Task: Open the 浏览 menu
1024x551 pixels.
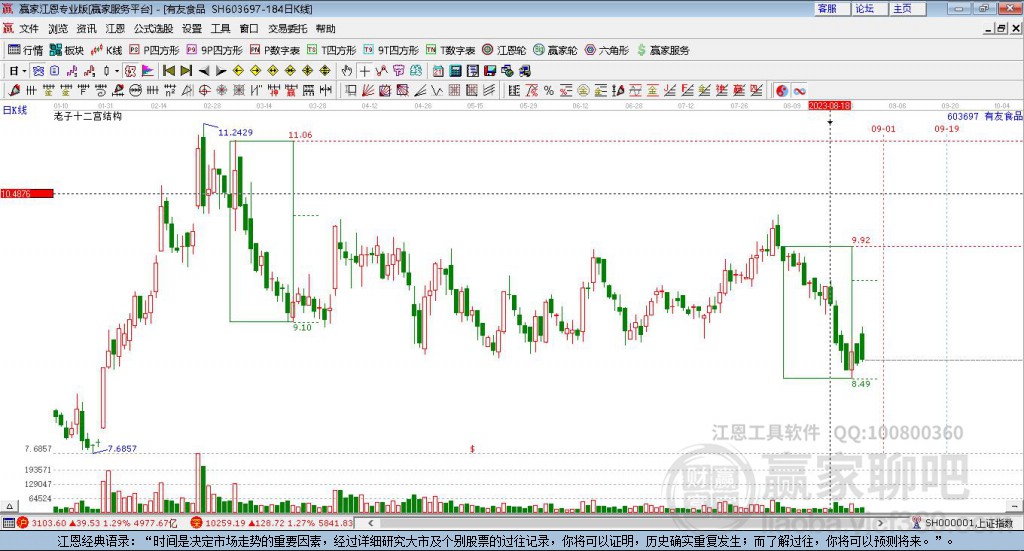Action: (57, 29)
